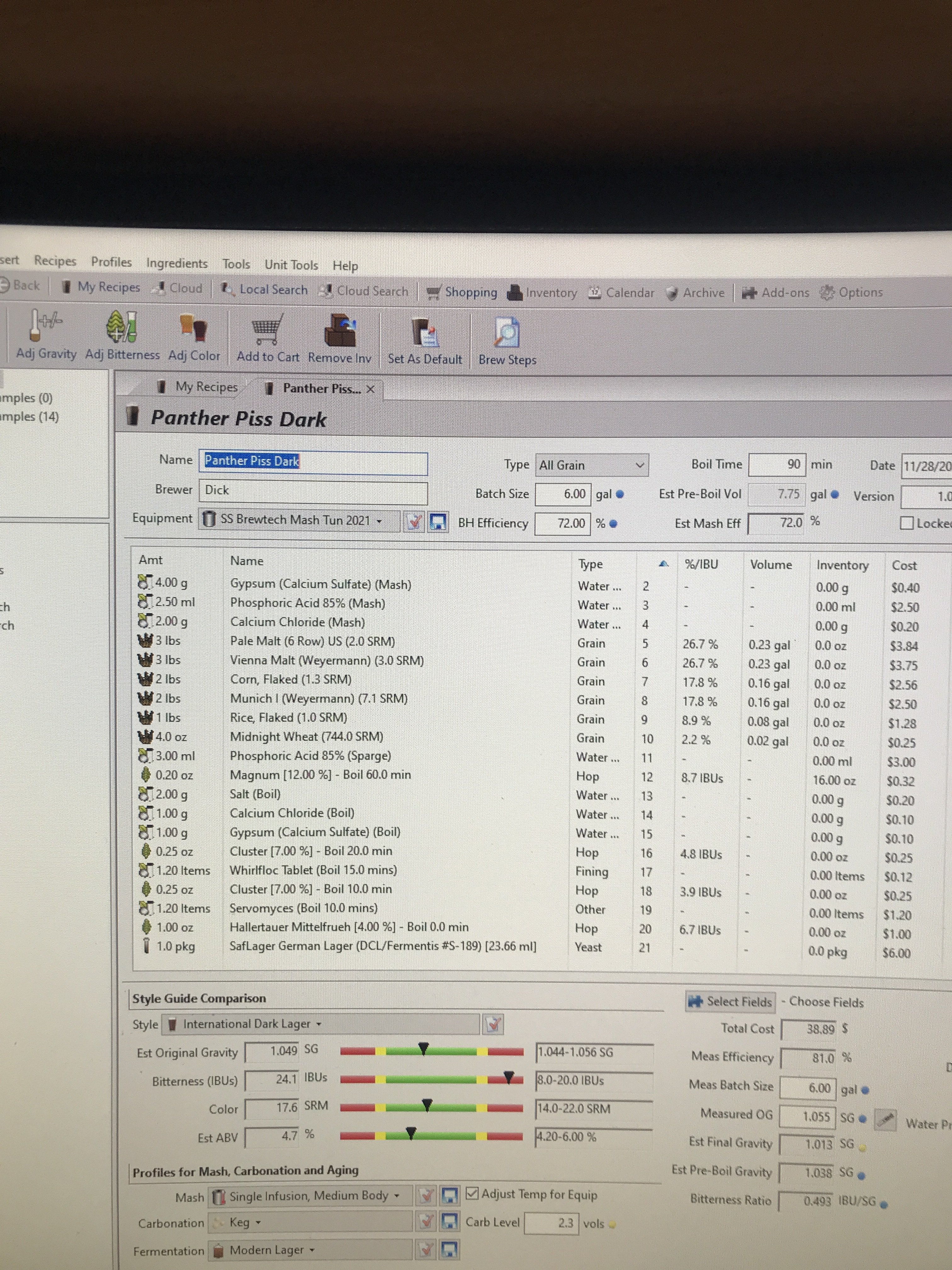The image size is (952, 1270).
Task: Click My Recipes in the toolbar
Action: (101, 287)
